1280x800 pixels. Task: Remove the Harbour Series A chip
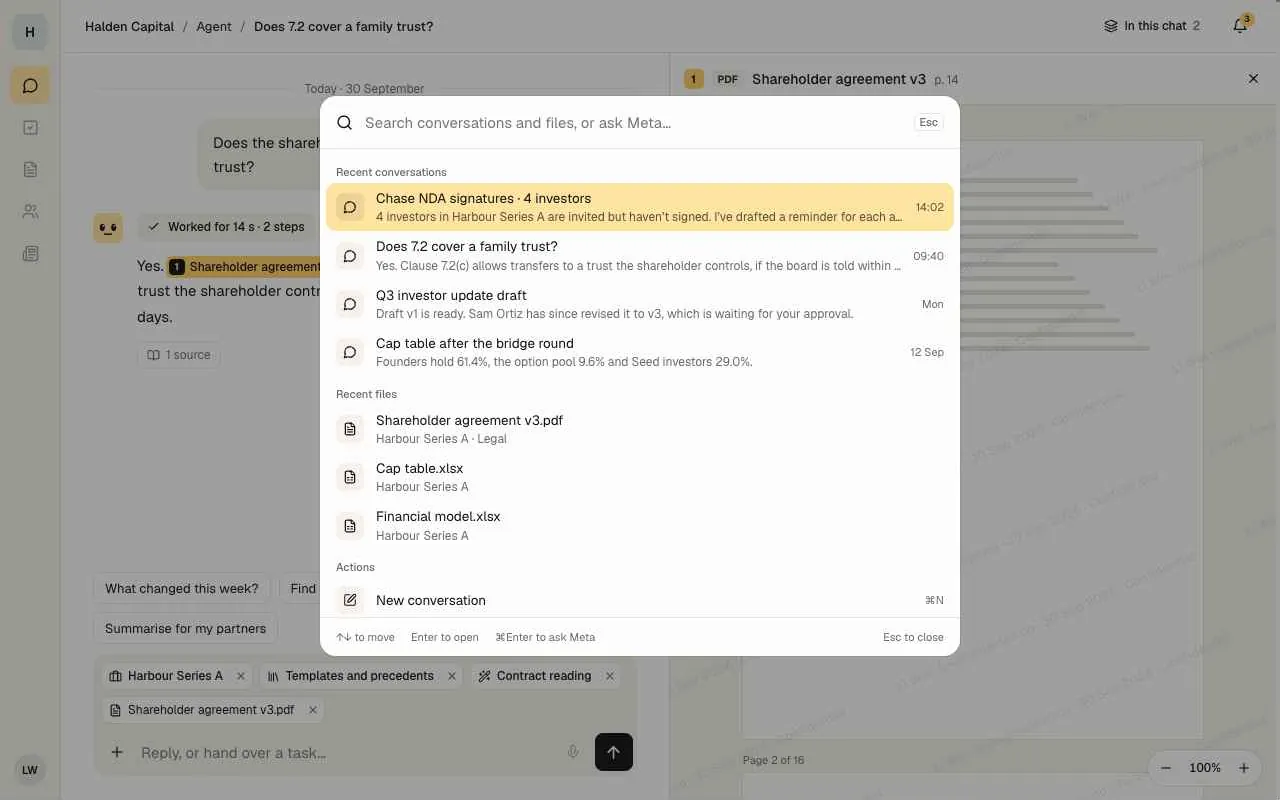coord(241,676)
